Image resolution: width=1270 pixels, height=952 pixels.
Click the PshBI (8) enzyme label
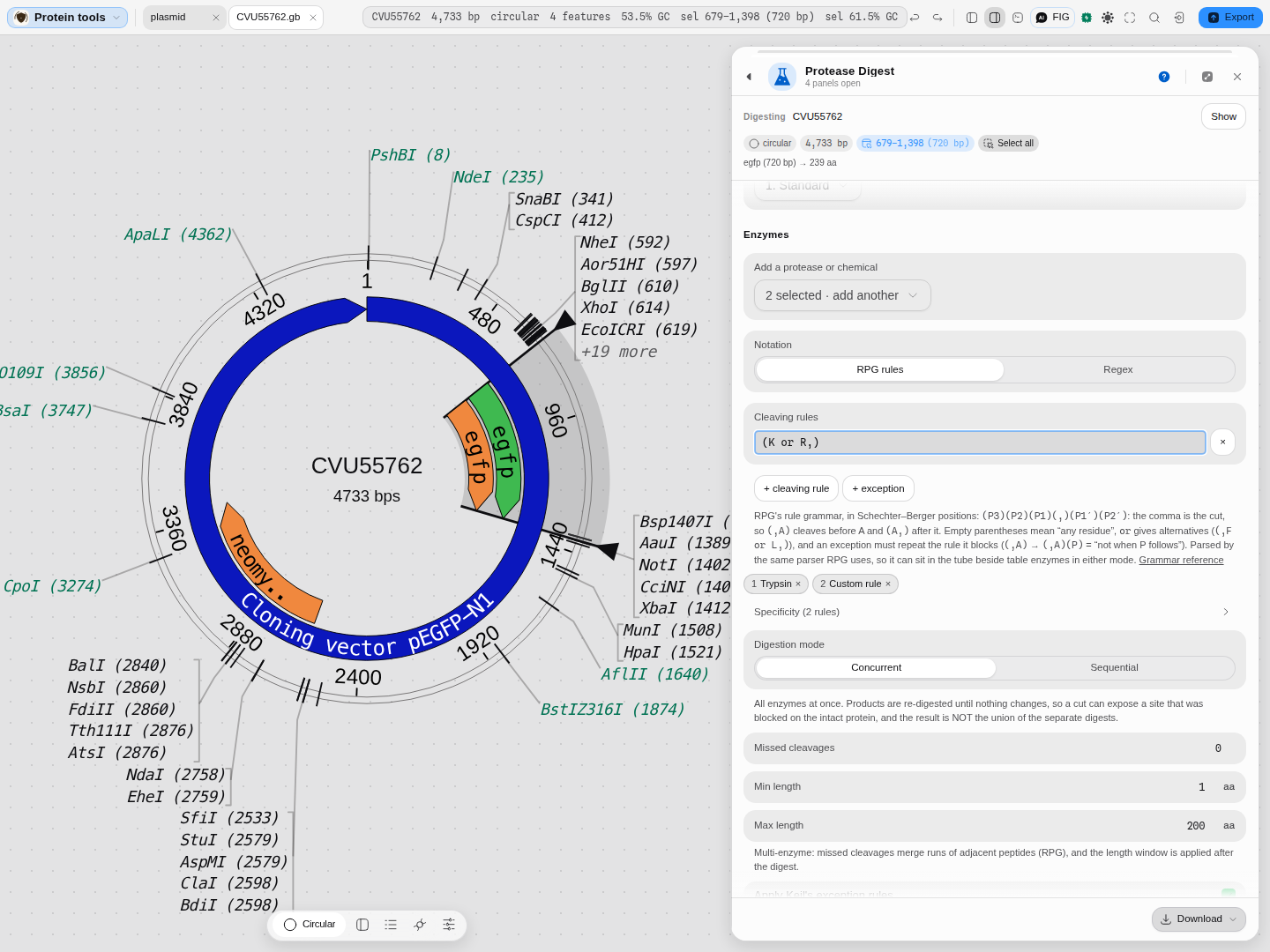(x=410, y=155)
